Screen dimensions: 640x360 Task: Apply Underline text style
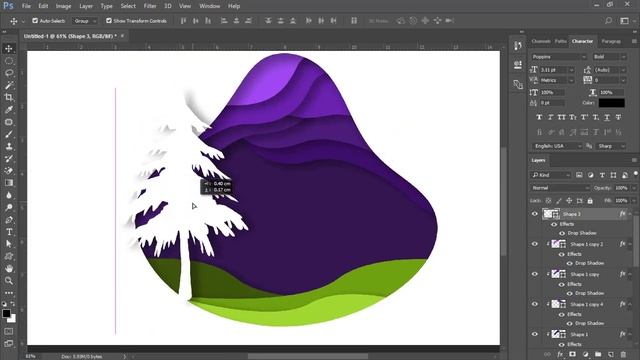(x=607, y=118)
